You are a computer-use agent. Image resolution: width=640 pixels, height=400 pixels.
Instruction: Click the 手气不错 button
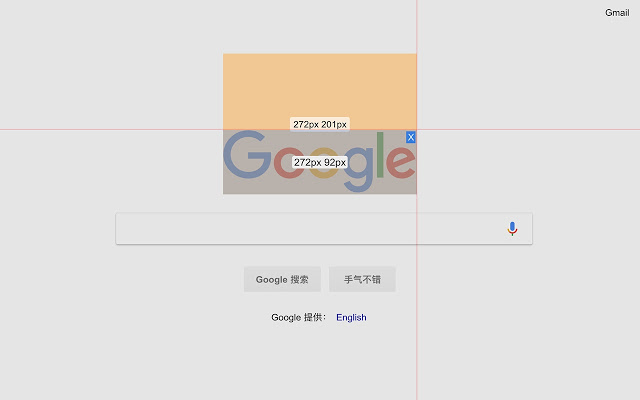(362, 279)
